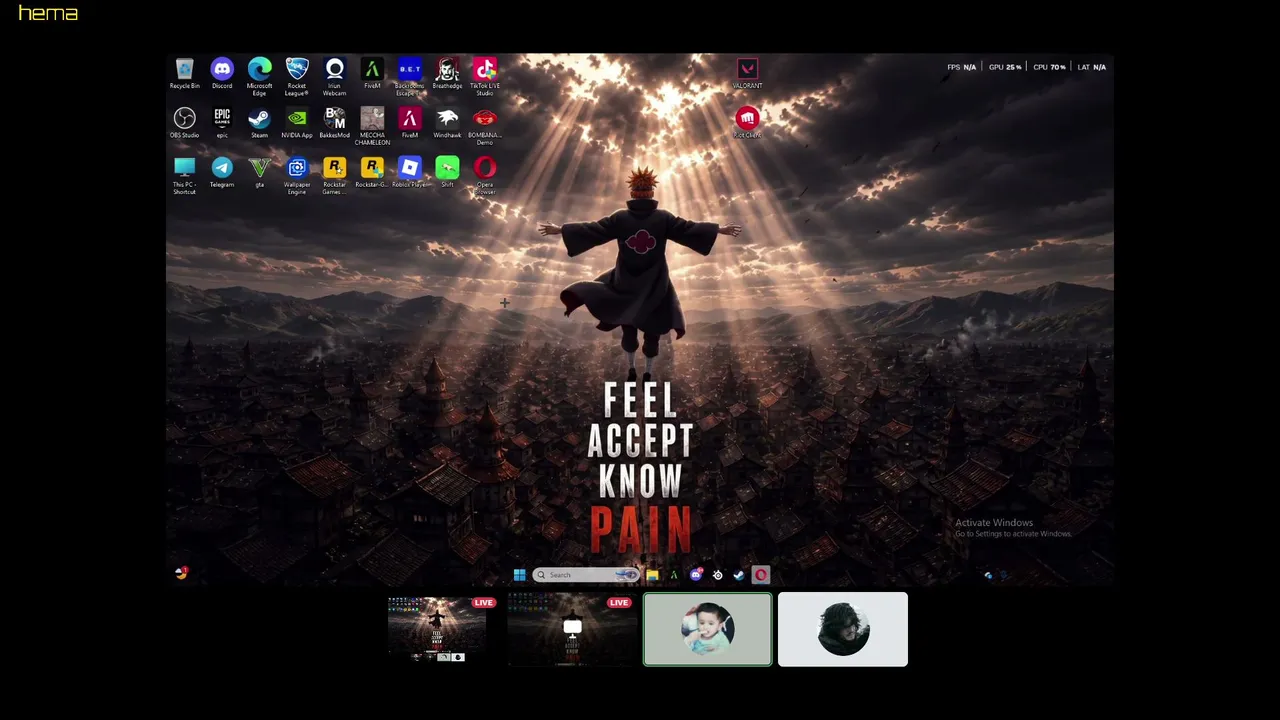Screen dimensions: 1280x720
Task: Open the gta desktop shortcut
Action: 259,172
